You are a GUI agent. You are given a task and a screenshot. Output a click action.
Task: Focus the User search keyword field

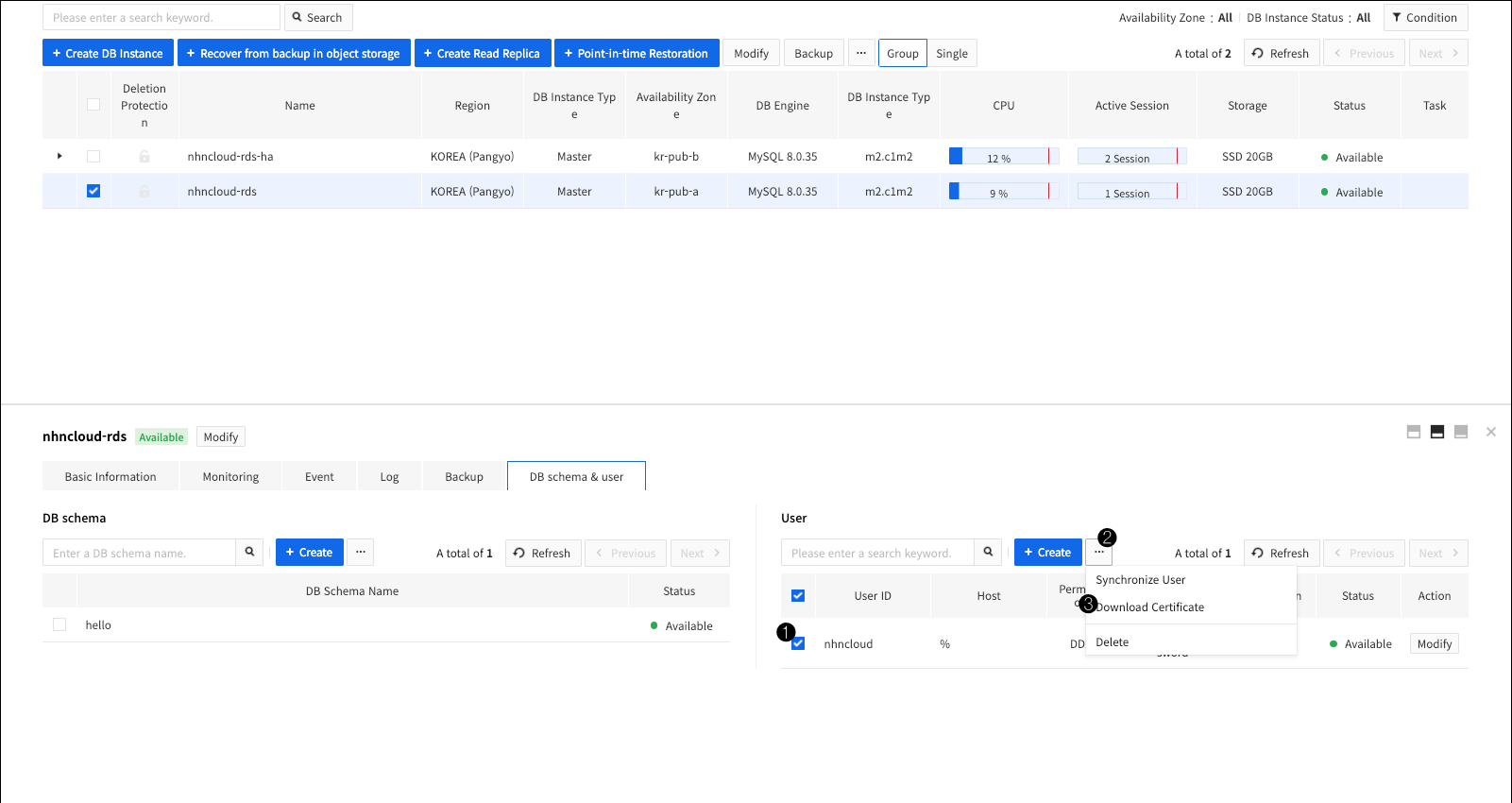pos(877,553)
